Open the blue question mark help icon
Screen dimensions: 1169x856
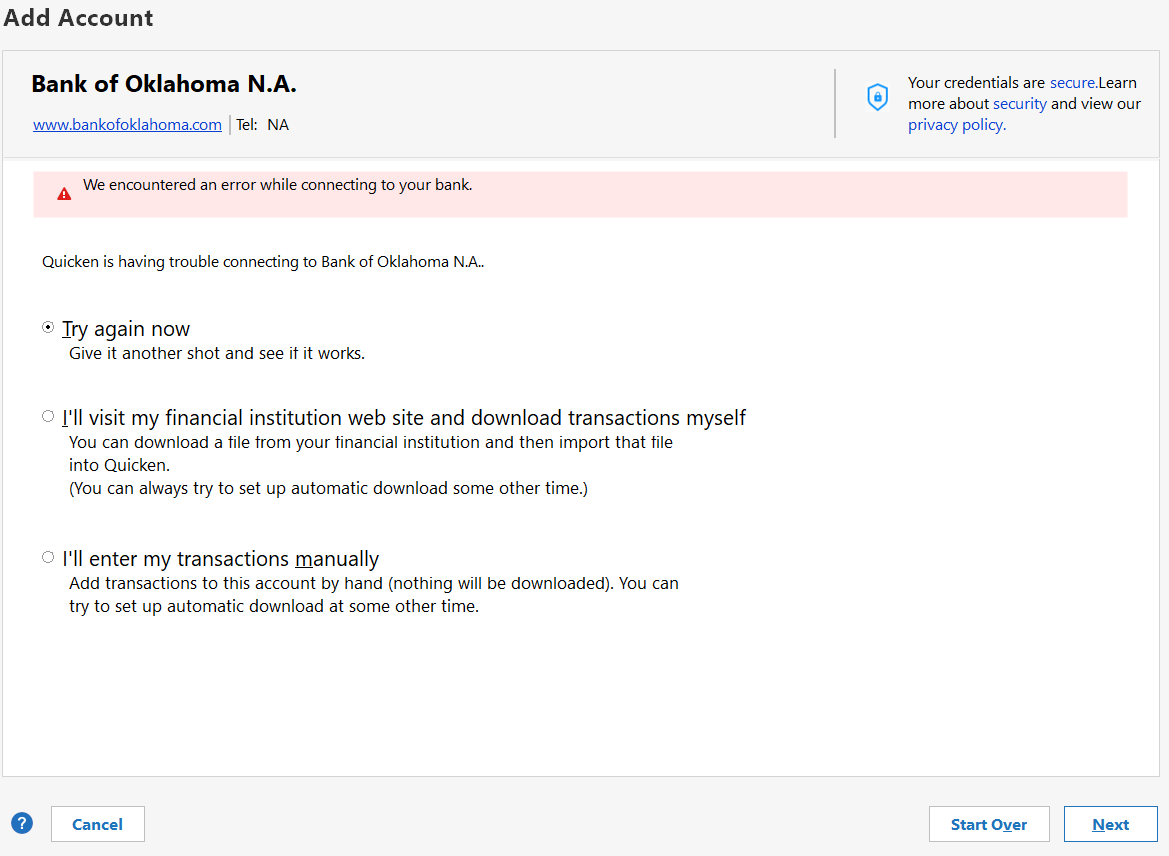click(x=22, y=823)
